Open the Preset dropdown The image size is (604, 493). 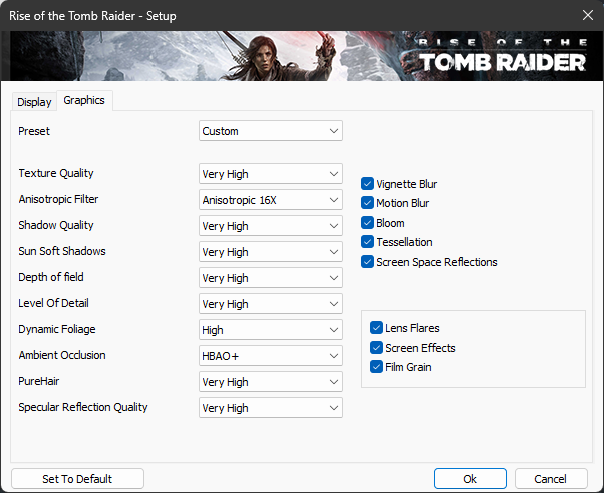[x=271, y=131]
